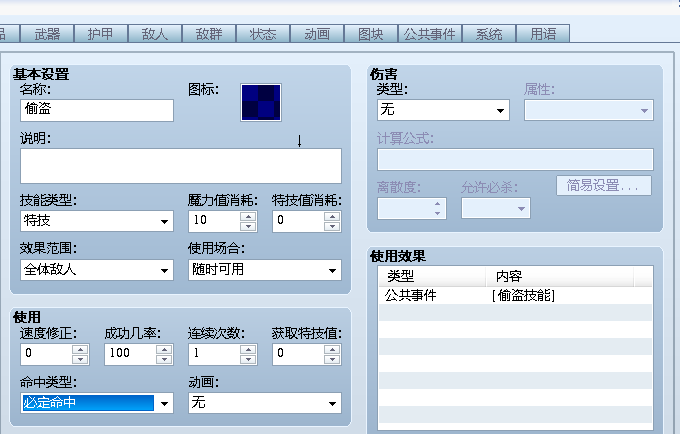The width and height of the screenshot is (680, 434).
Task: Decrease the 特技值消耗 value with down arrow
Action: point(332,226)
